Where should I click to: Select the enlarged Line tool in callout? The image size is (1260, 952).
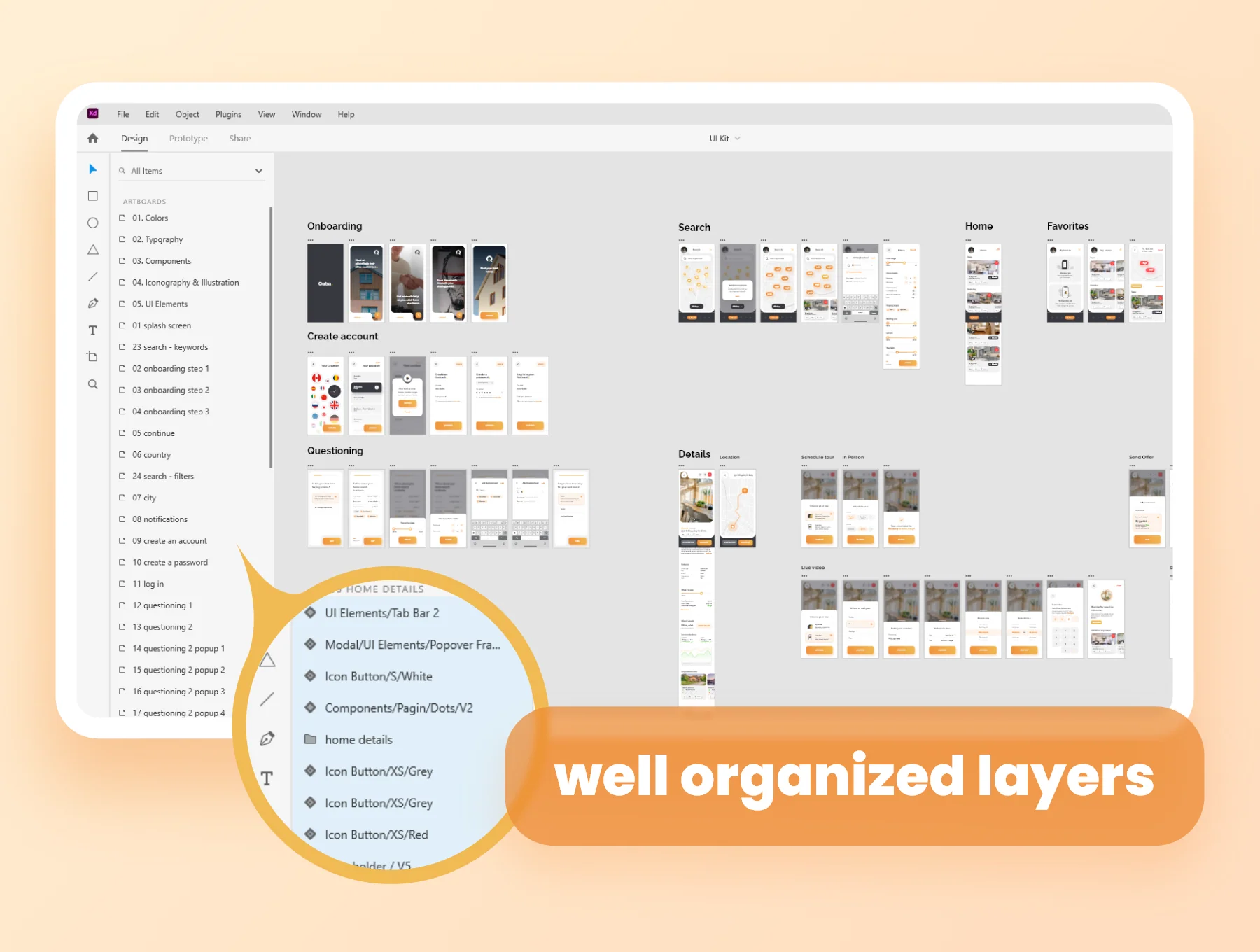(x=267, y=699)
